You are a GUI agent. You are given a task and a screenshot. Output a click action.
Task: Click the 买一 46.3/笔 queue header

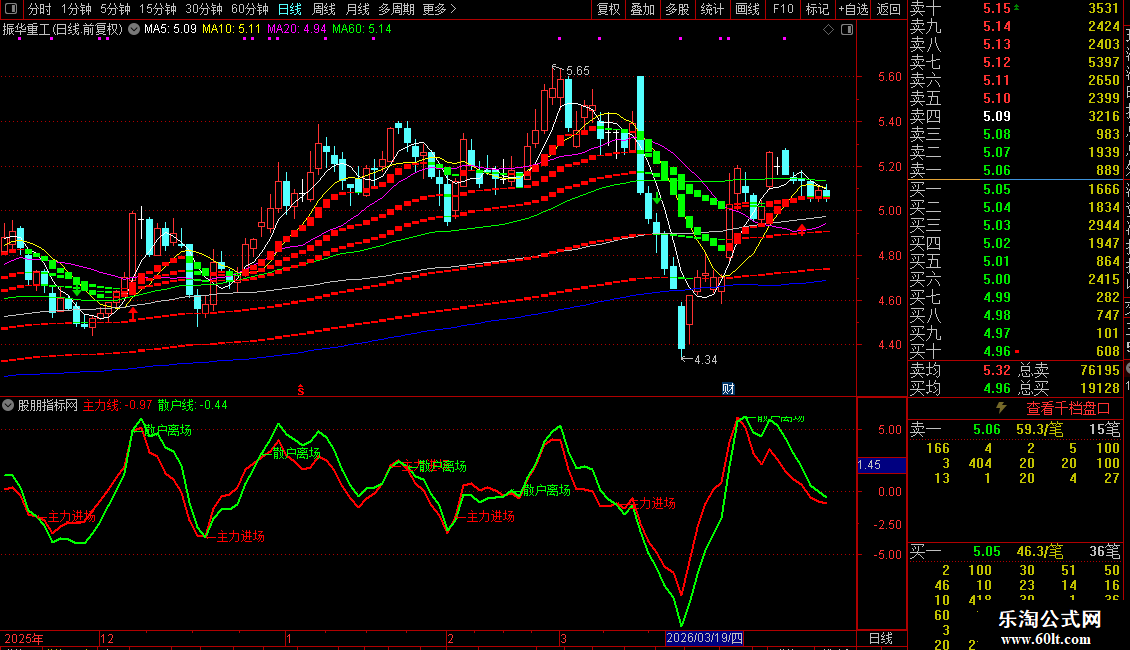tap(1015, 552)
